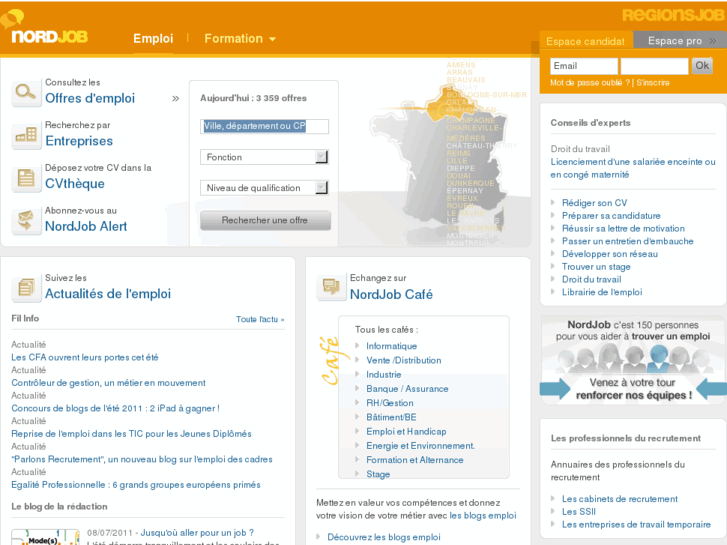Viewport: 727px width, 545px height.
Task: Open Contrôleur de gestion article
Action: tap(108, 383)
